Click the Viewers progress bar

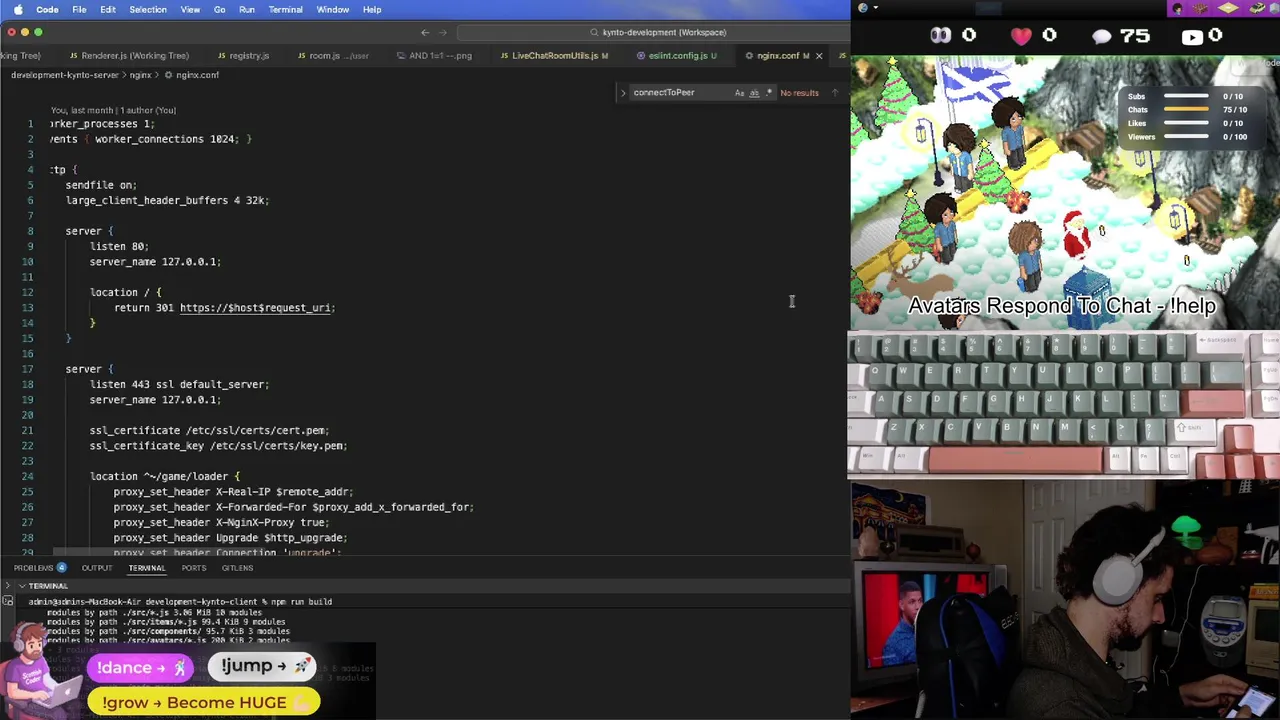1186,137
